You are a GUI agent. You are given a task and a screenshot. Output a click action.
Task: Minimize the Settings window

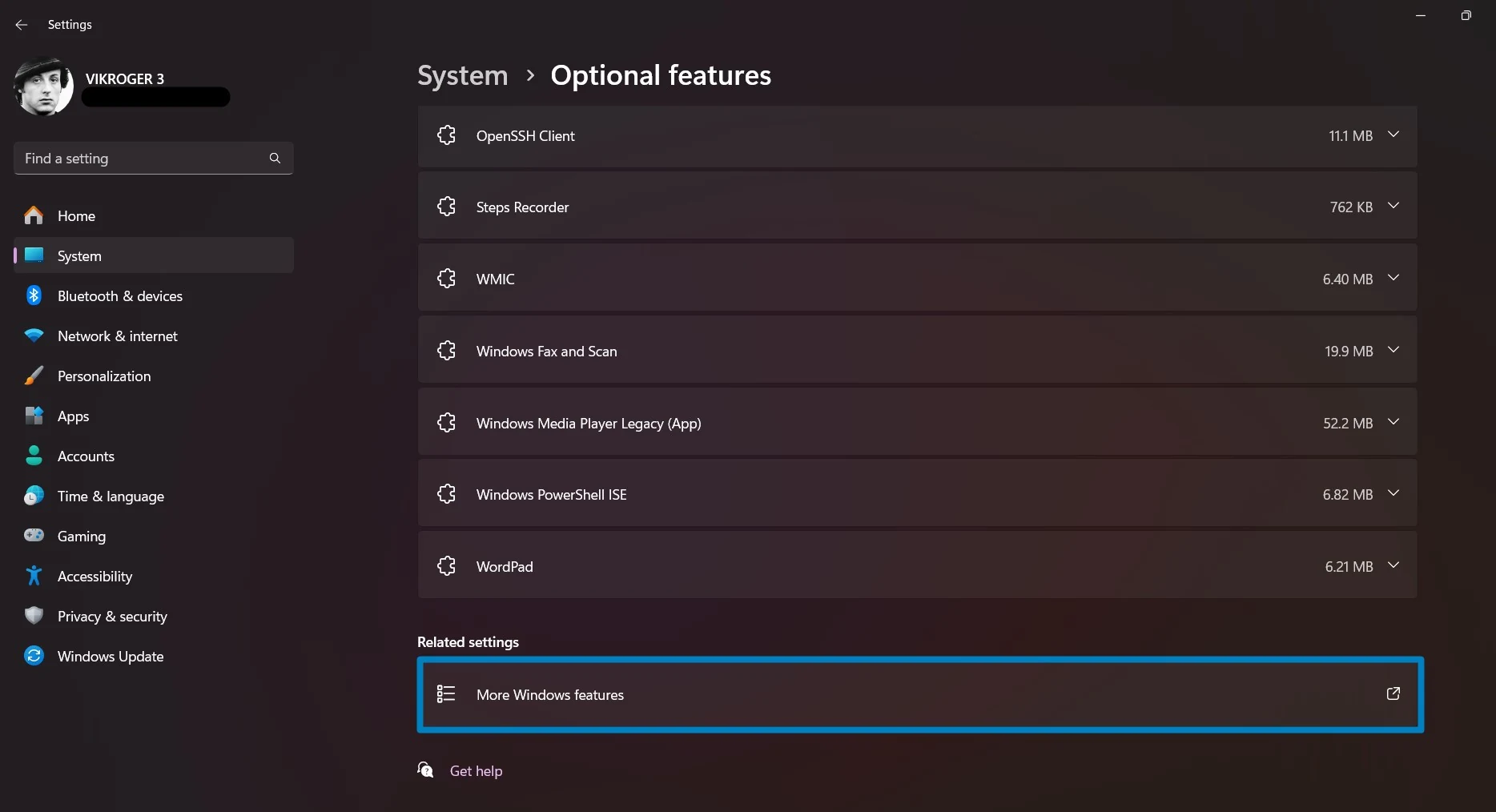(1421, 15)
